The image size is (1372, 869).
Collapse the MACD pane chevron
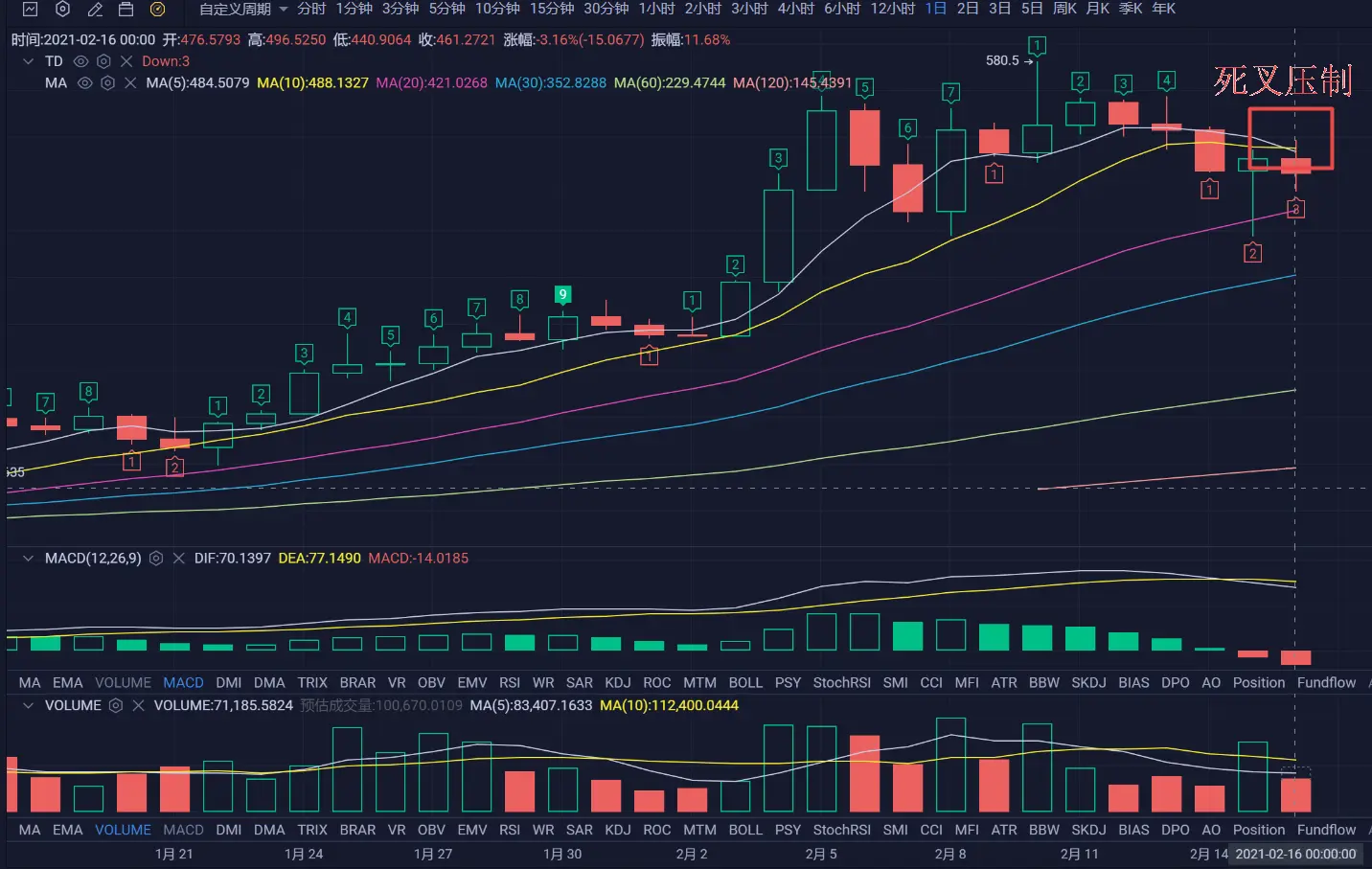tap(28, 558)
